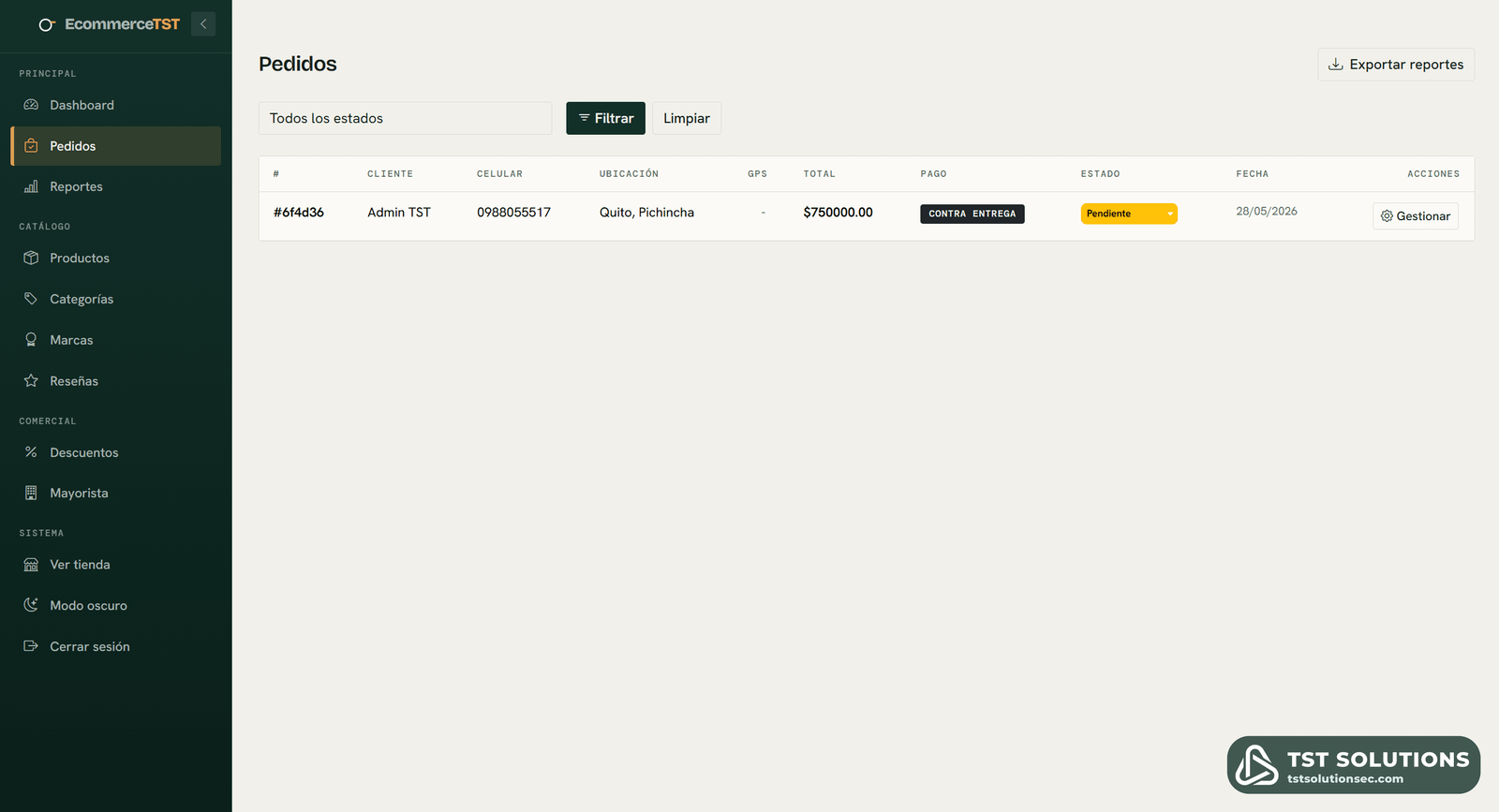Click date 28/05/2026
The height and width of the screenshot is (812, 1499).
[x=1267, y=212]
